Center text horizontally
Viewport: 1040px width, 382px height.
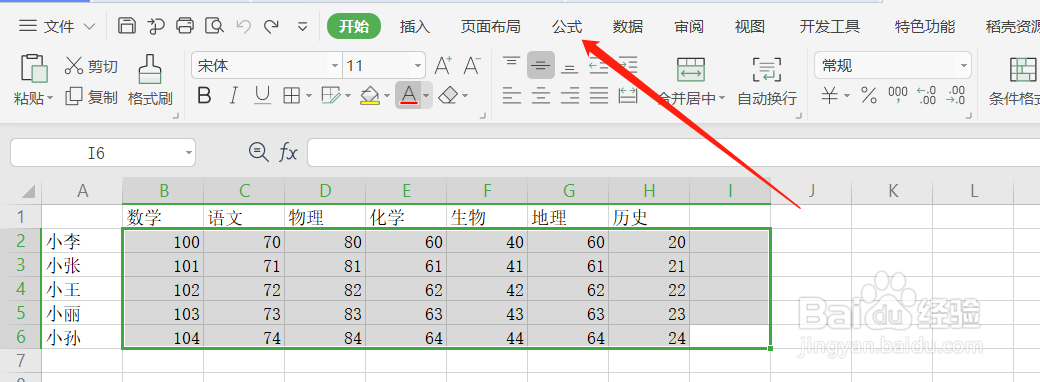541,96
